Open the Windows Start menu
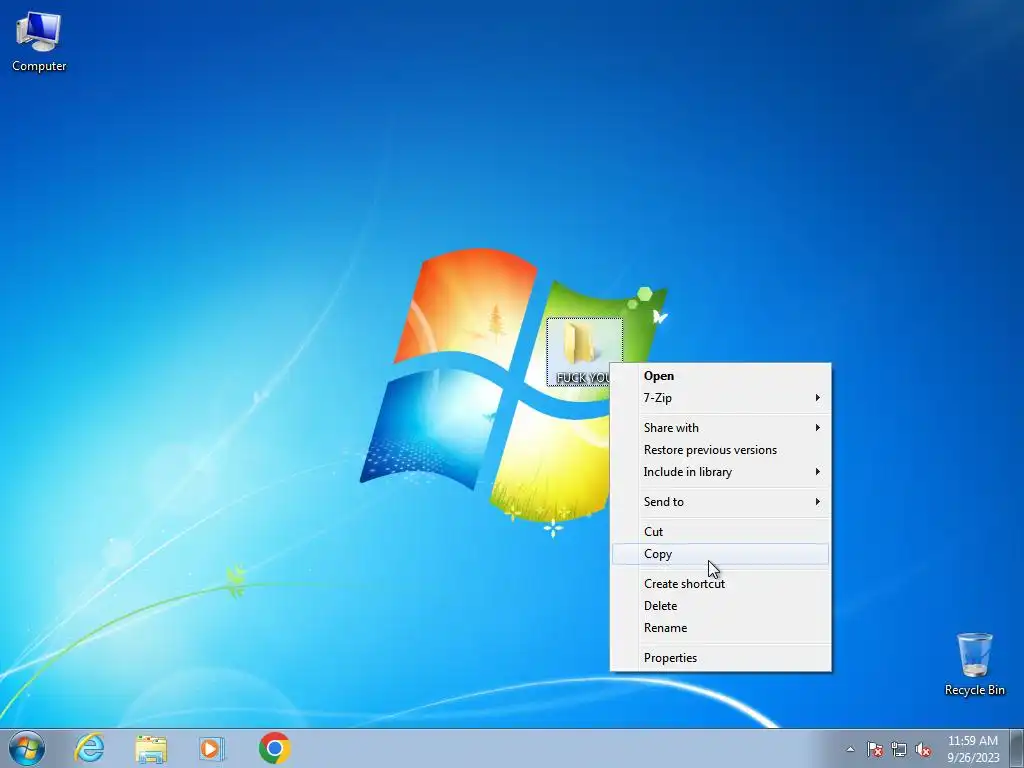This screenshot has width=1024, height=768. [x=26, y=748]
